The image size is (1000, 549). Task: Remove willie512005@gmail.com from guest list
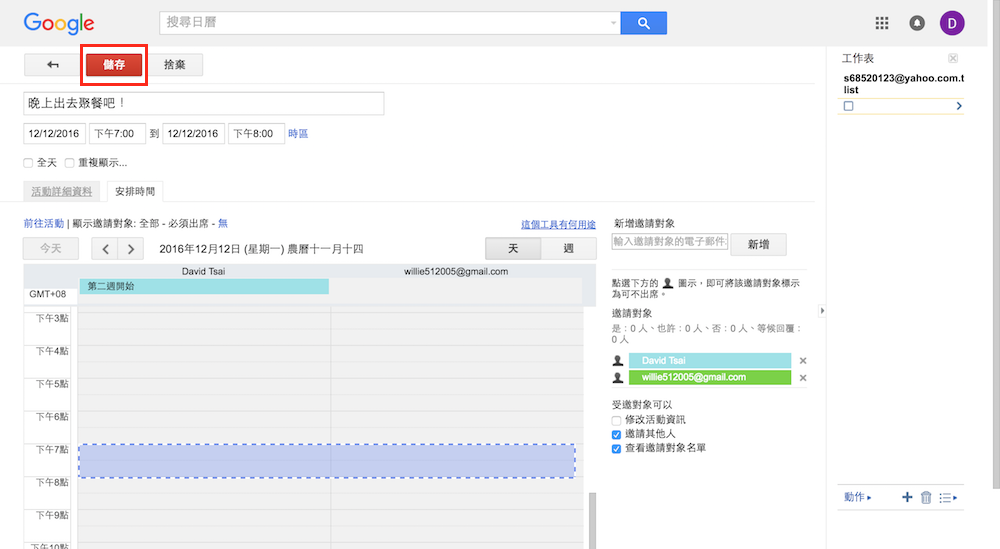[803, 378]
